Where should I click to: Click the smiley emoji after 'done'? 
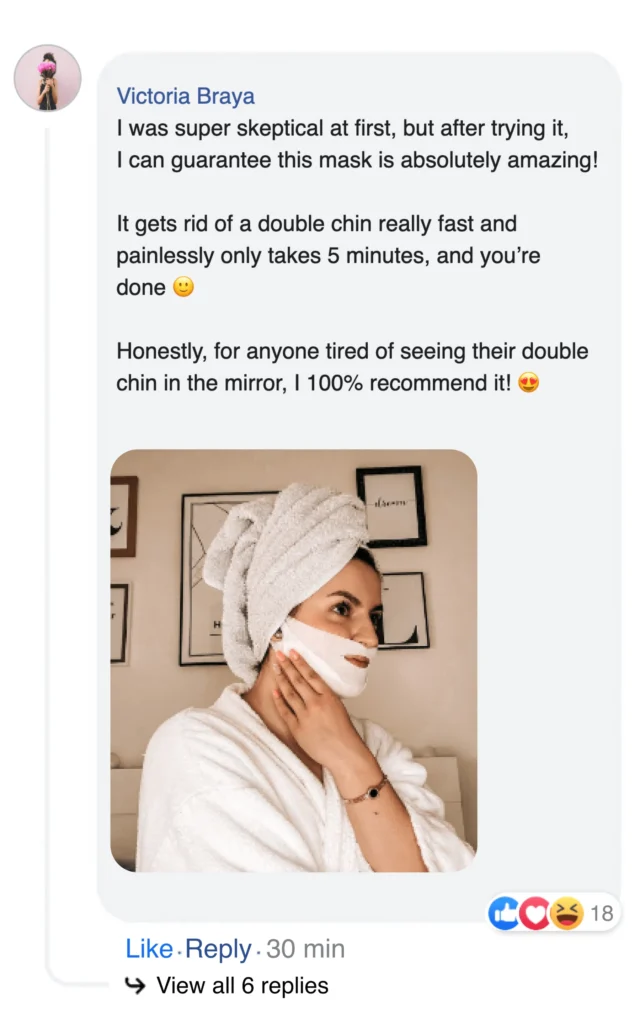[184, 287]
